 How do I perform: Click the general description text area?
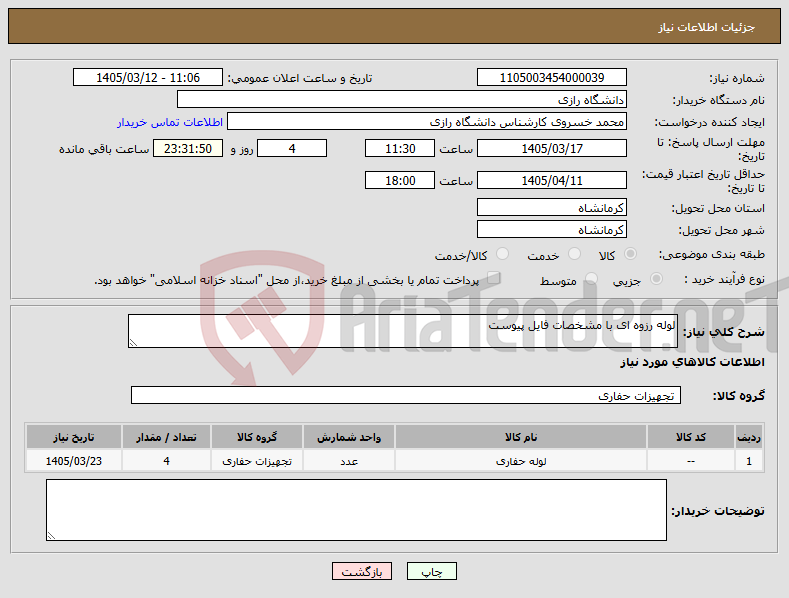[x=403, y=331]
